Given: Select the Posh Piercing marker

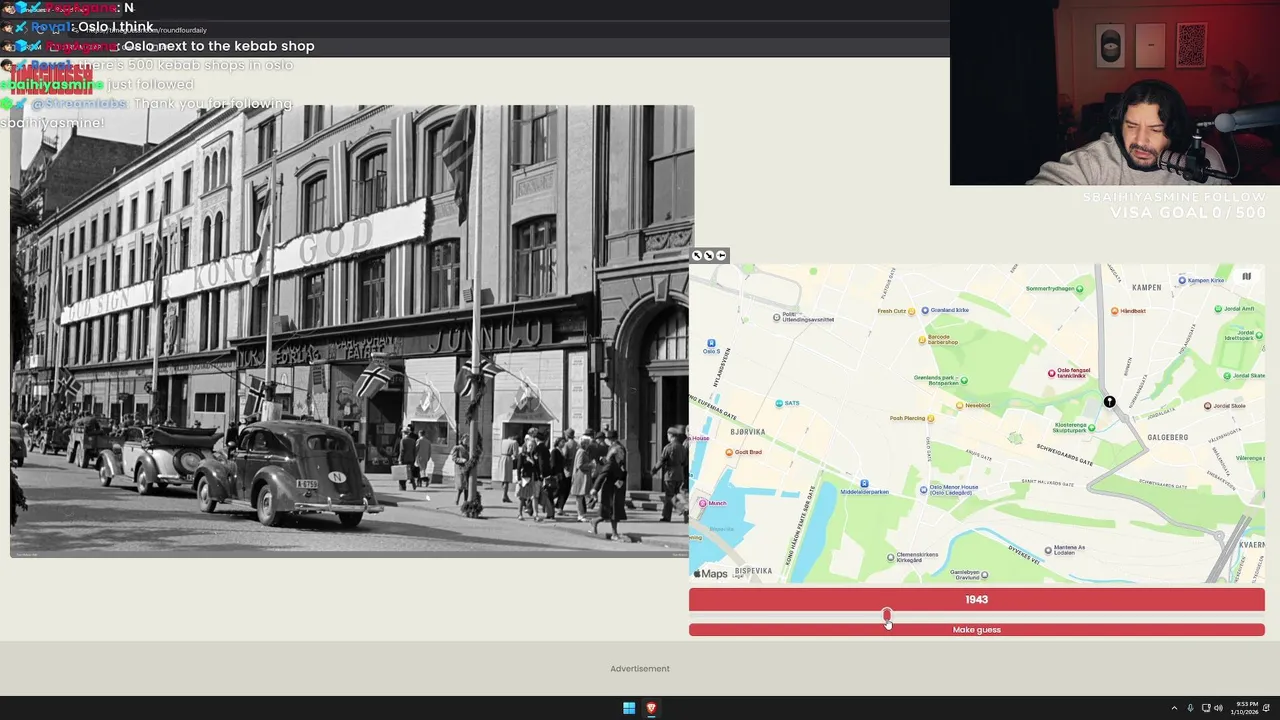Looking at the screenshot, I should 932,418.
